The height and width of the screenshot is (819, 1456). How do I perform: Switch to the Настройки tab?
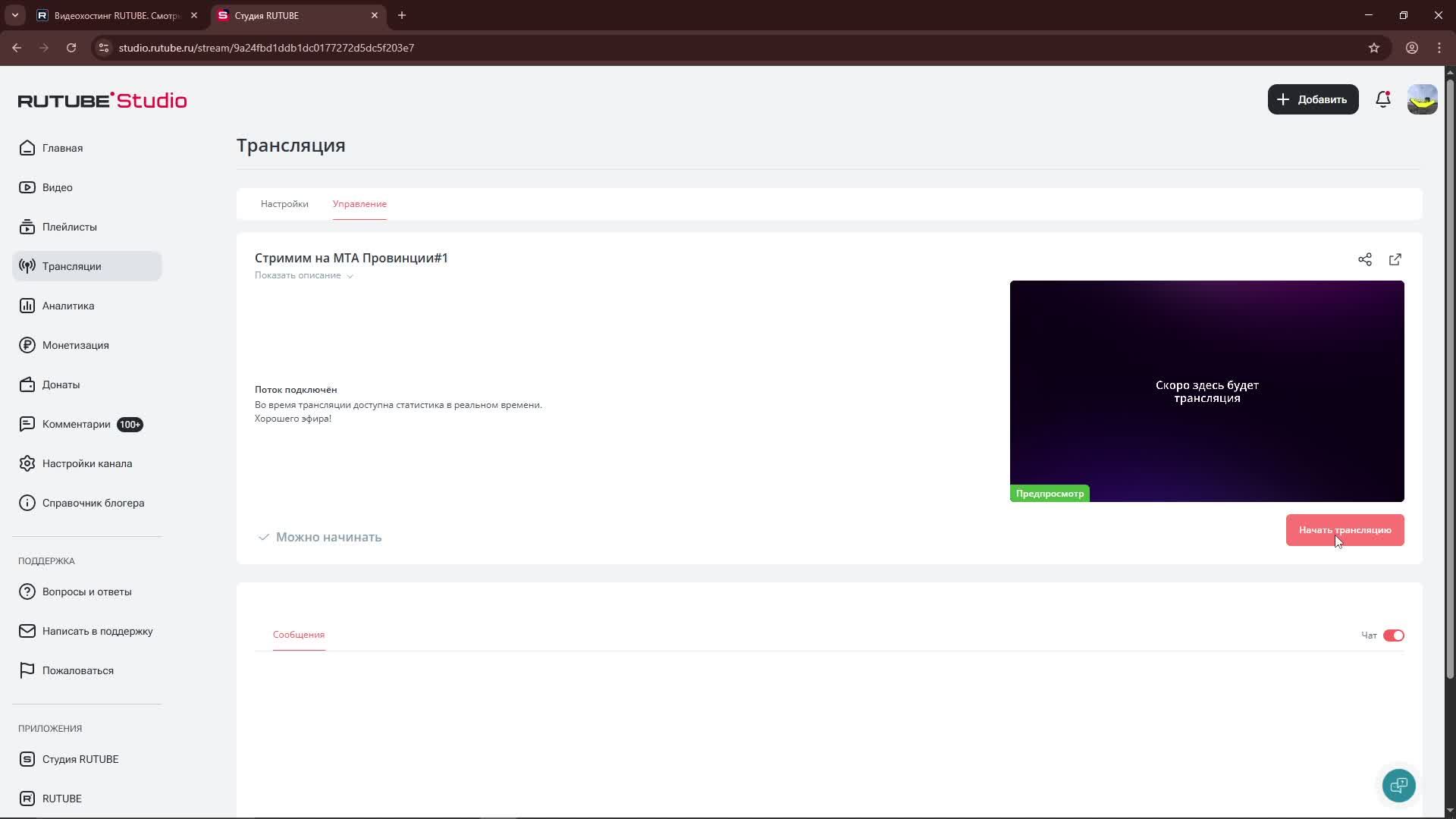284,204
